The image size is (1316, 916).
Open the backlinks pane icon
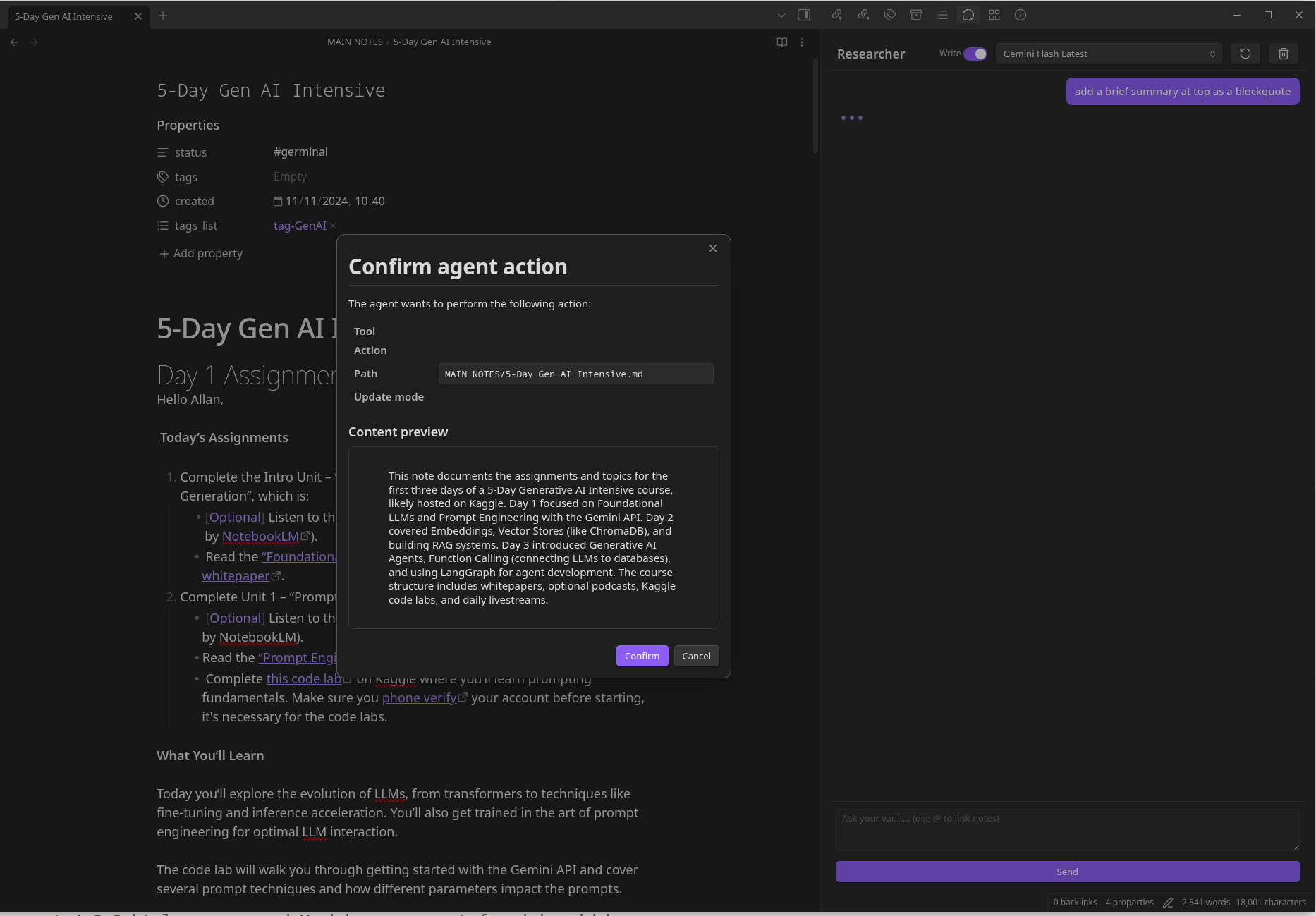point(837,15)
